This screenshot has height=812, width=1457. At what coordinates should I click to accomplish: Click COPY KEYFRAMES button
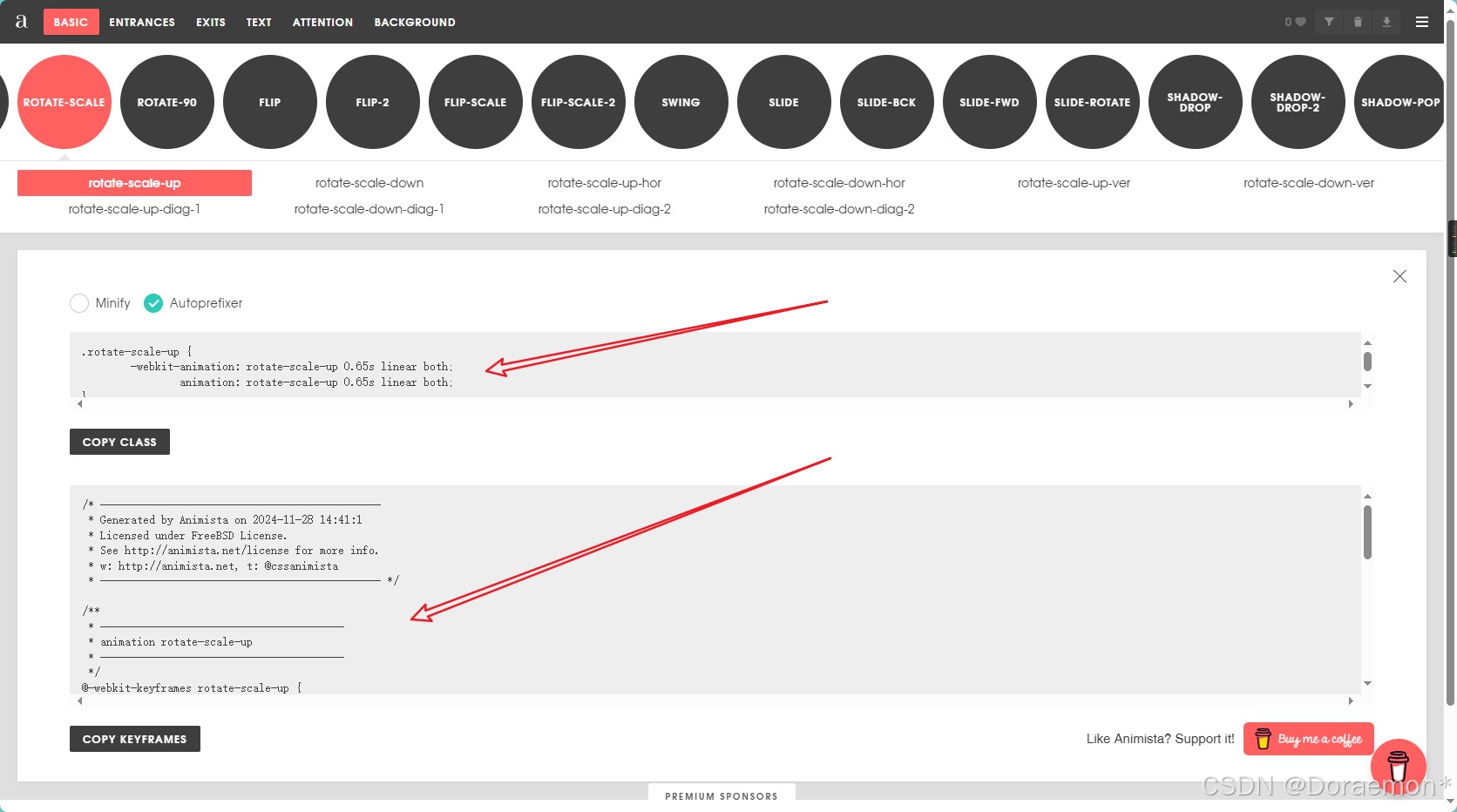pos(135,739)
